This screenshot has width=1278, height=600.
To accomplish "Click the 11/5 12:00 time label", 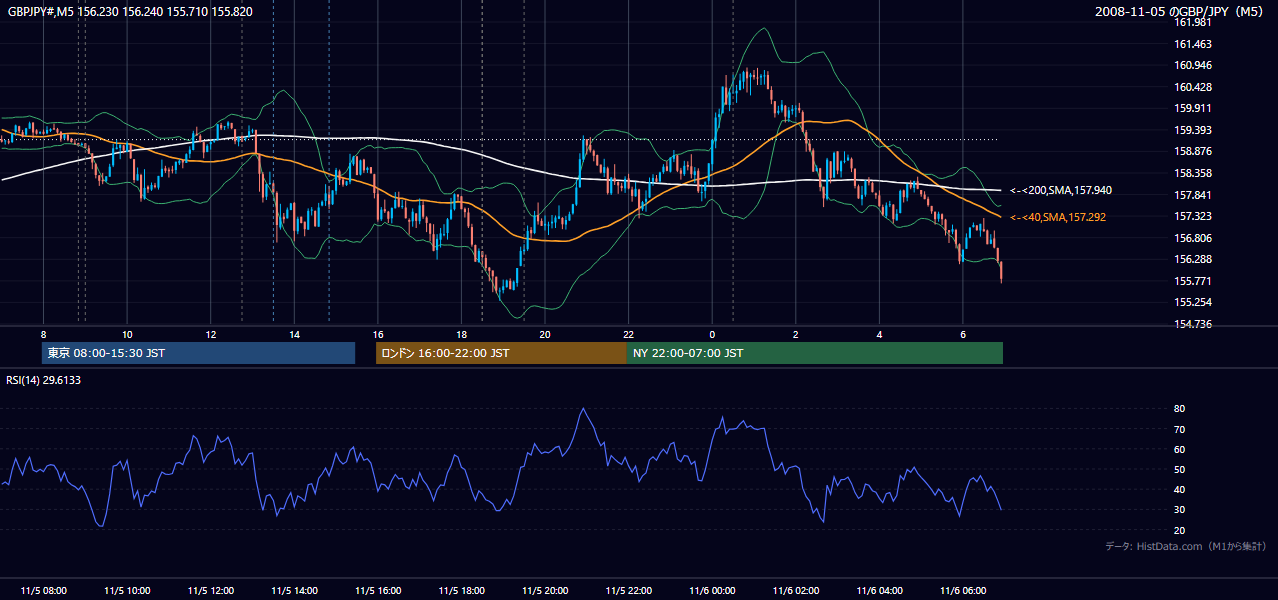I will pos(210,591).
